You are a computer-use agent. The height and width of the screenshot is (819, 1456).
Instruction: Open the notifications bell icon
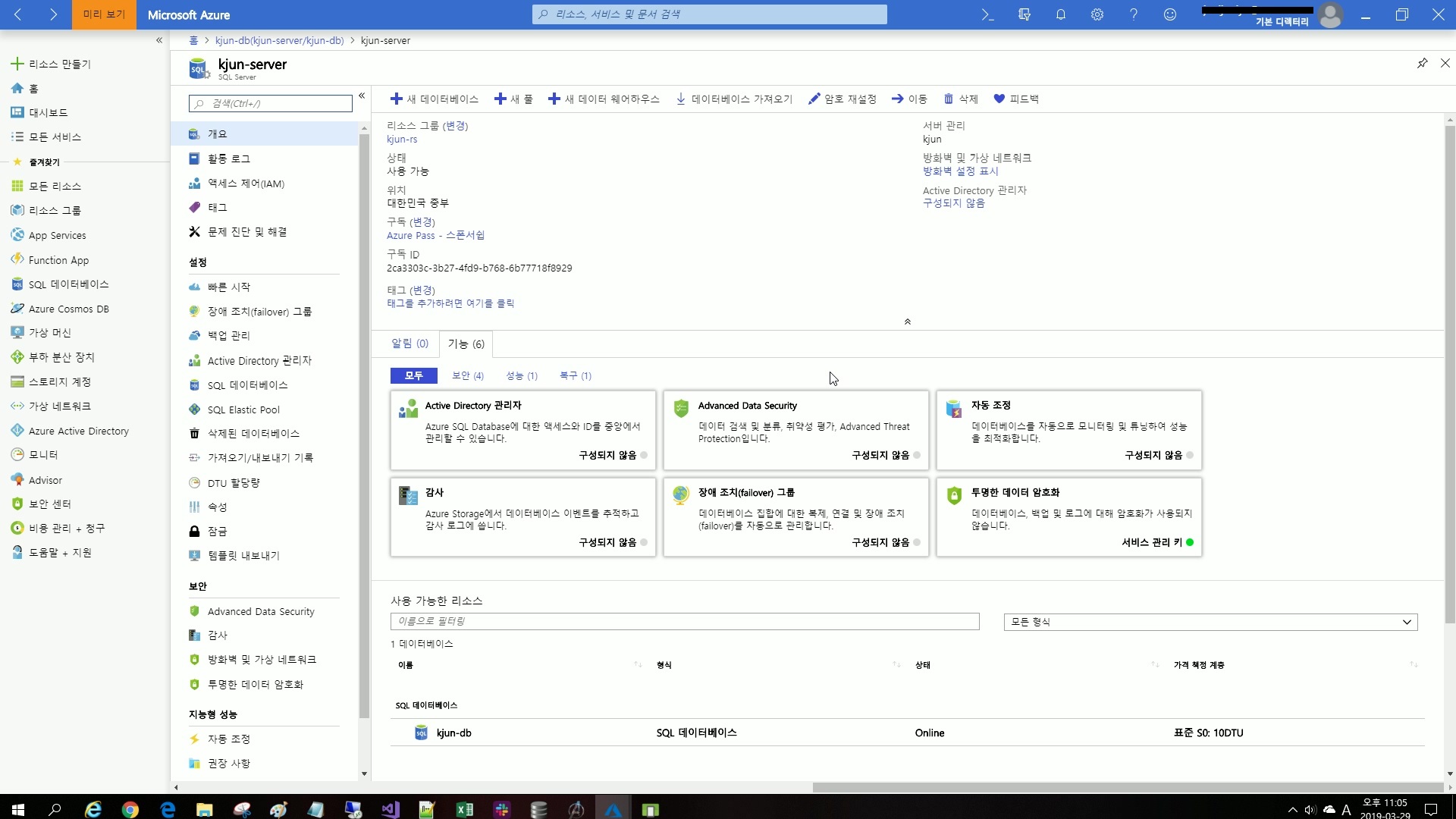tap(1060, 14)
